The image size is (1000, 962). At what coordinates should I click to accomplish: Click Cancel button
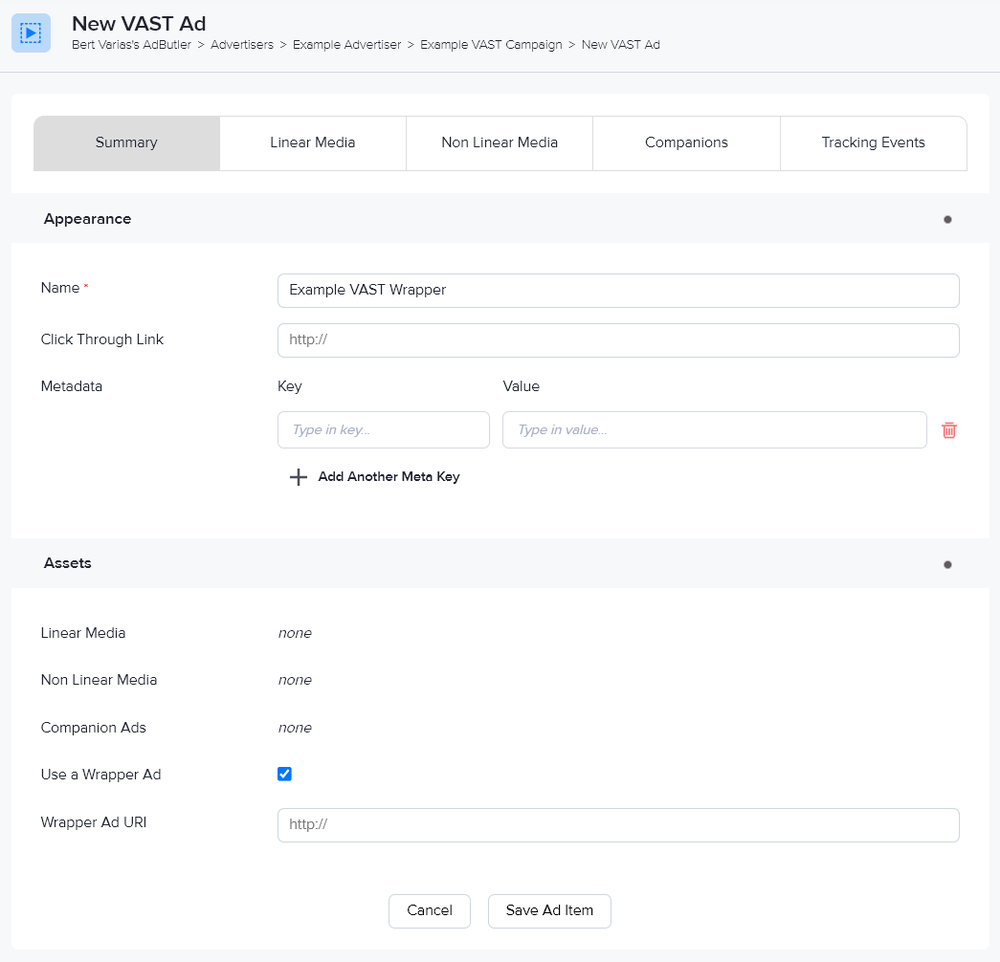click(x=429, y=910)
